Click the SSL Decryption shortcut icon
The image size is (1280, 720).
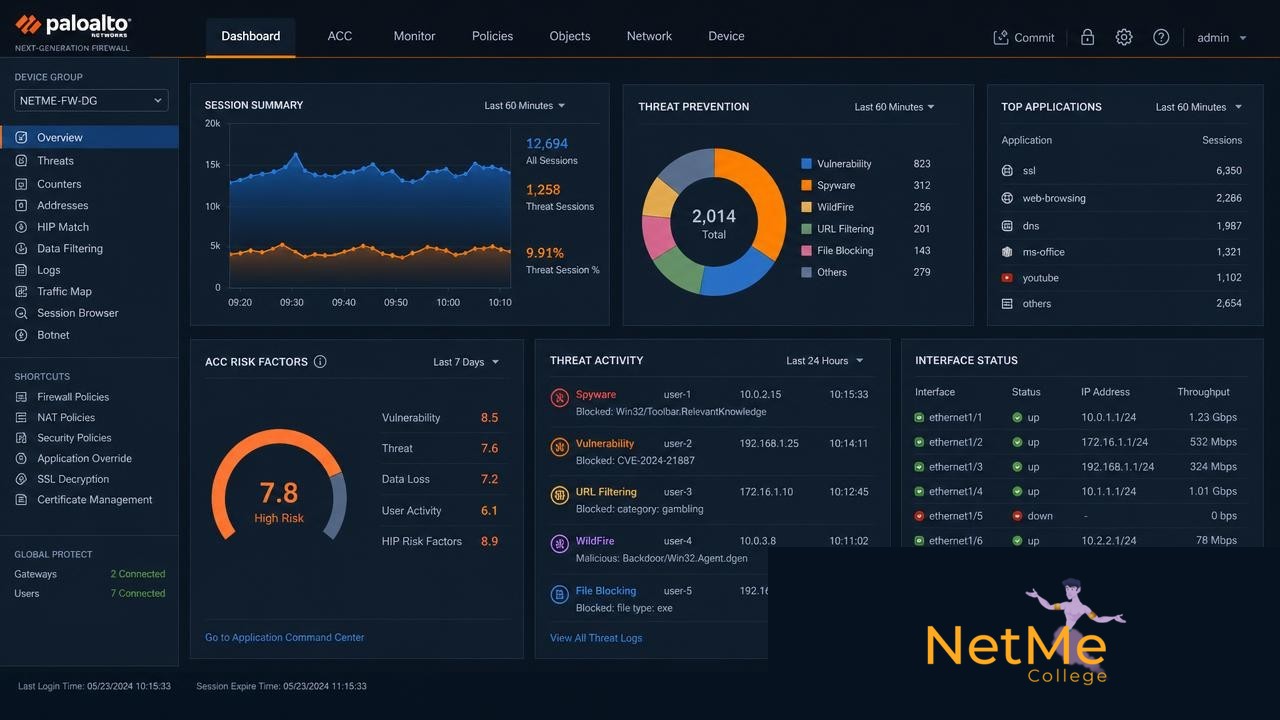[22, 479]
